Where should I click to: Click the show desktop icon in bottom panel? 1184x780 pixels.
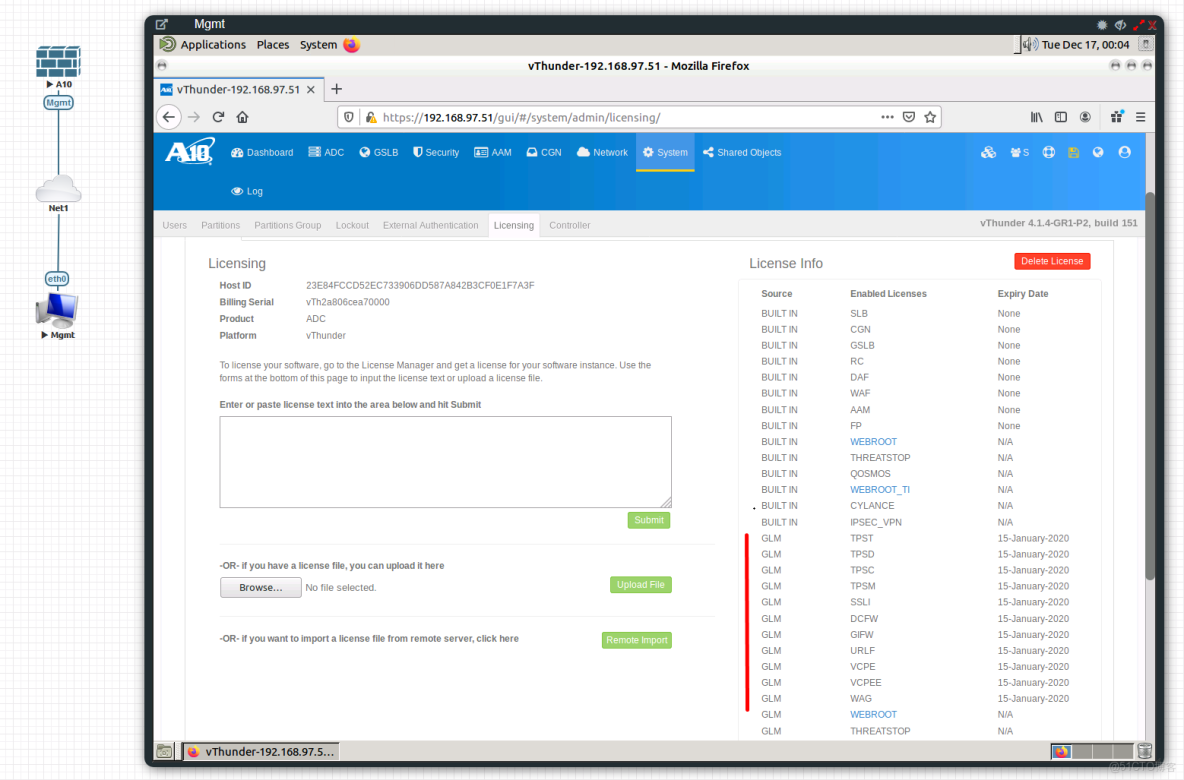click(164, 751)
